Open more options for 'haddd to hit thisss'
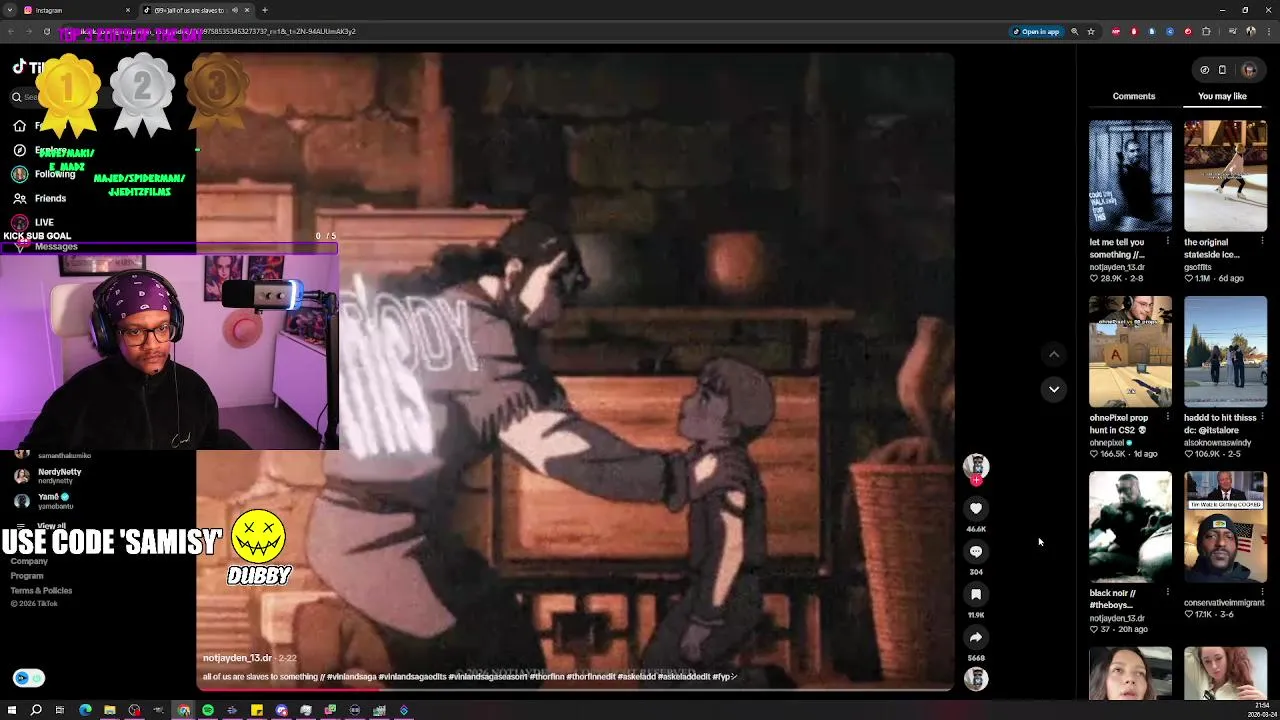Viewport: 1280px width, 720px height. click(1263, 417)
